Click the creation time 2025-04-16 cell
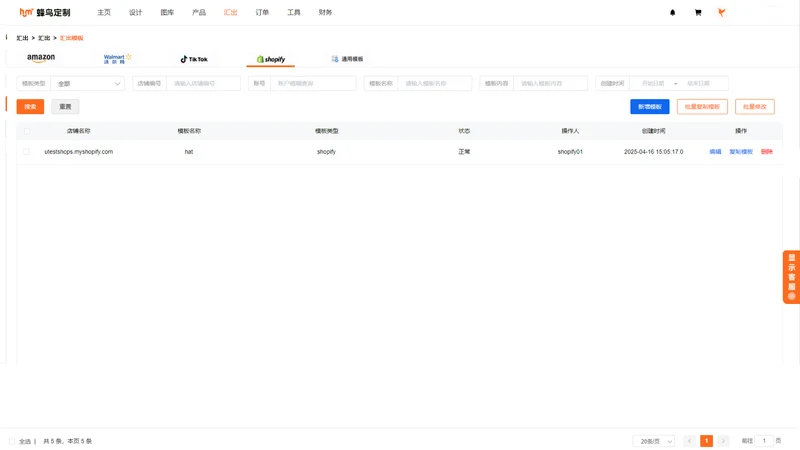 tap(653, 152)
